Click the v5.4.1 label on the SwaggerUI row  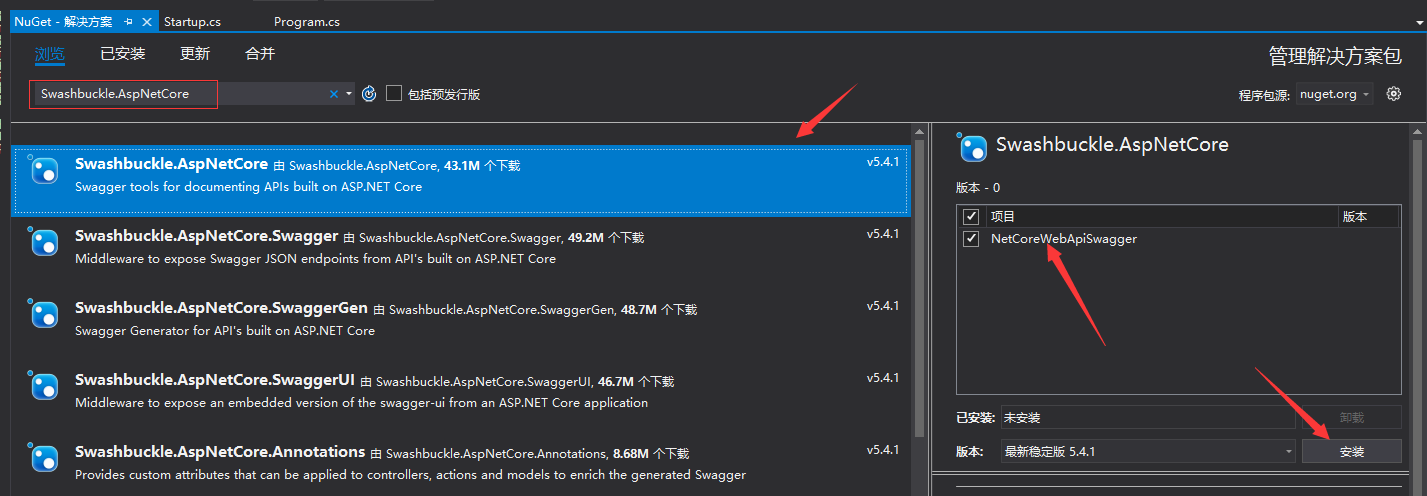883,377
